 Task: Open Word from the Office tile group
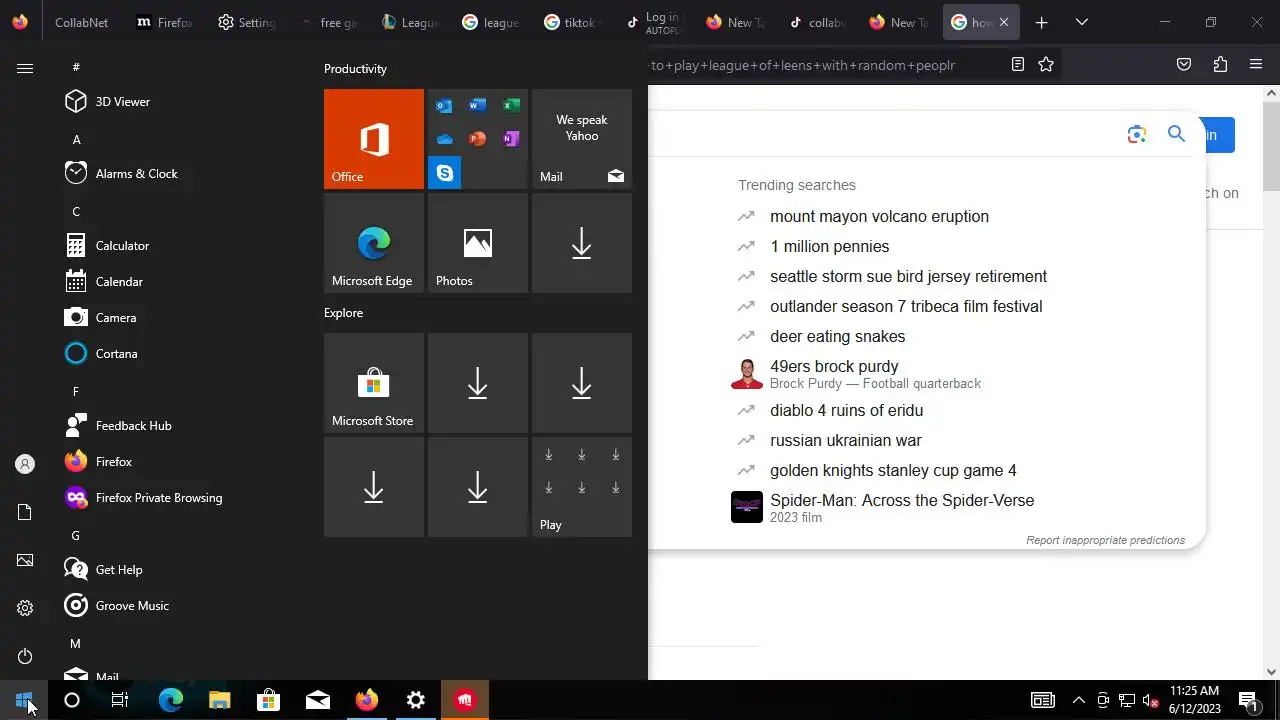pyautogui.click(x=478, y=106)
